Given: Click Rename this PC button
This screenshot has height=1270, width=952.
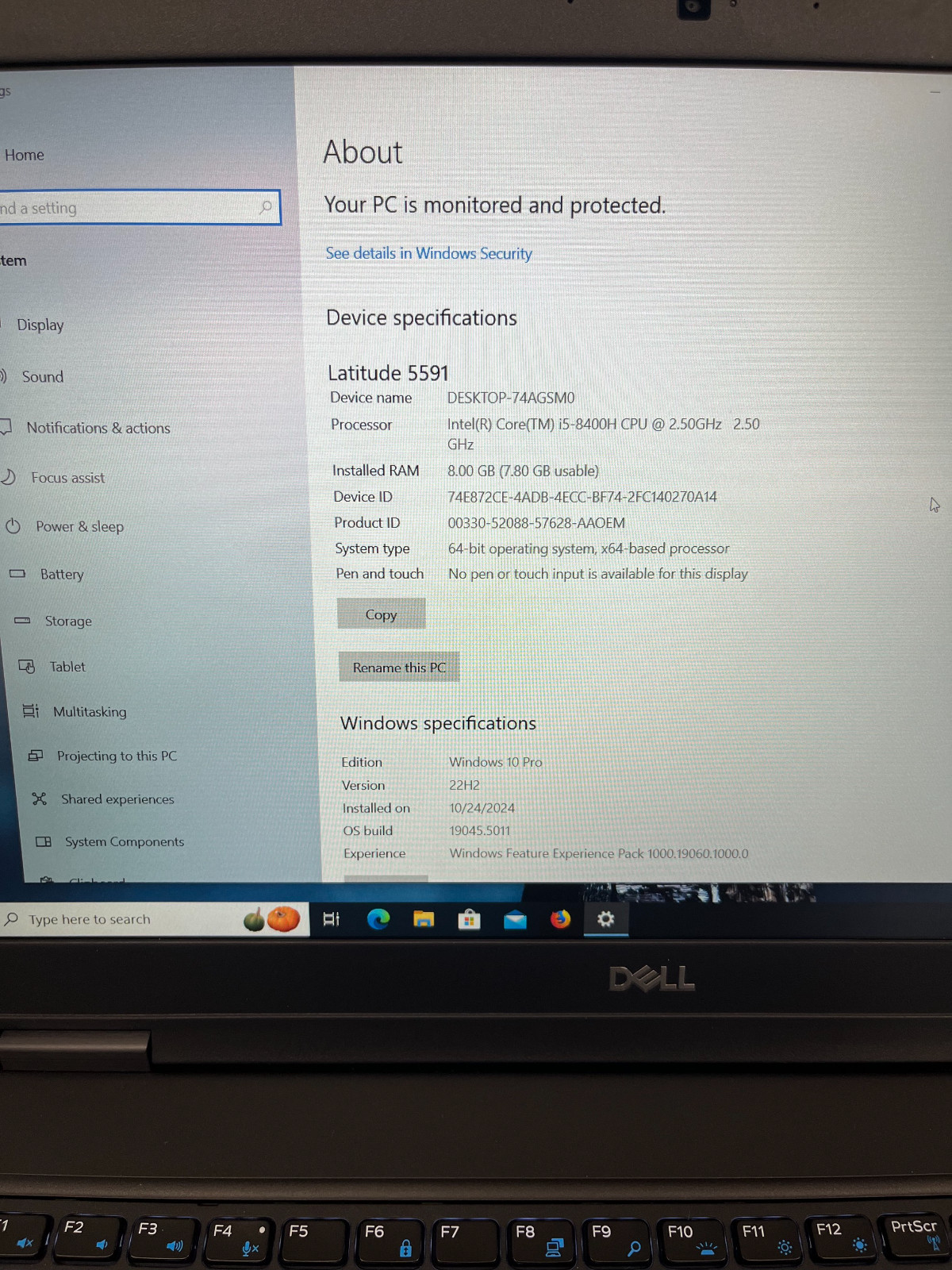Looking at the screenshot, I should pyautogui.click(x=399, y=668).
